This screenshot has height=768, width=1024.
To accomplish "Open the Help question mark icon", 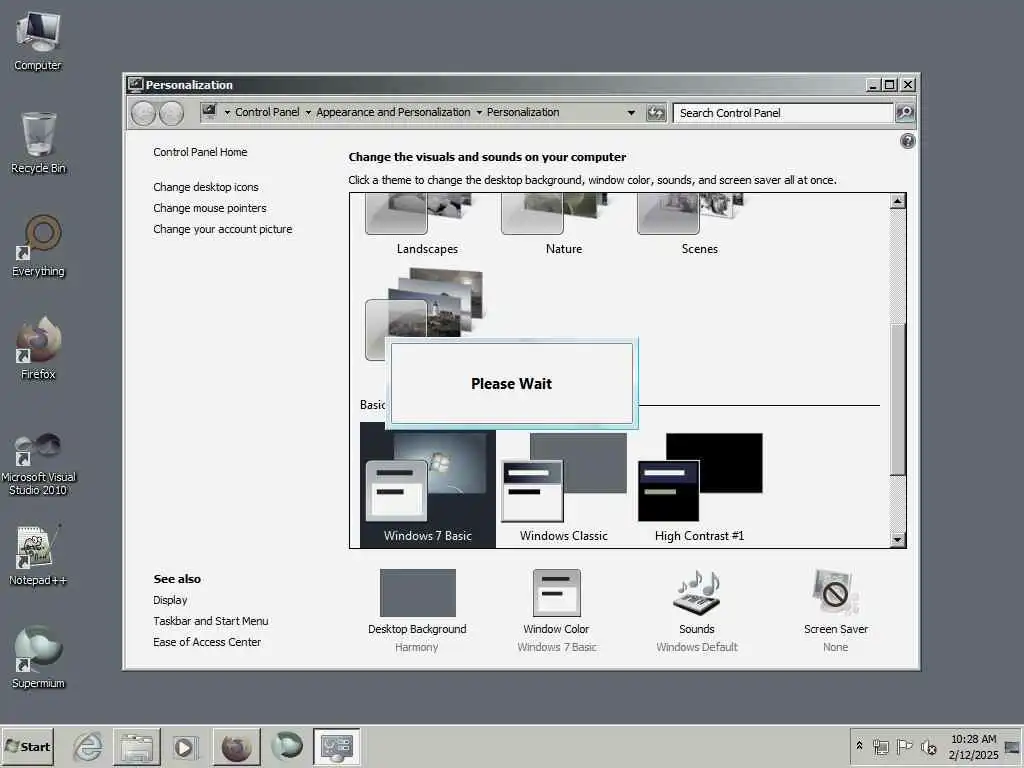I will [x=907, y=141].
